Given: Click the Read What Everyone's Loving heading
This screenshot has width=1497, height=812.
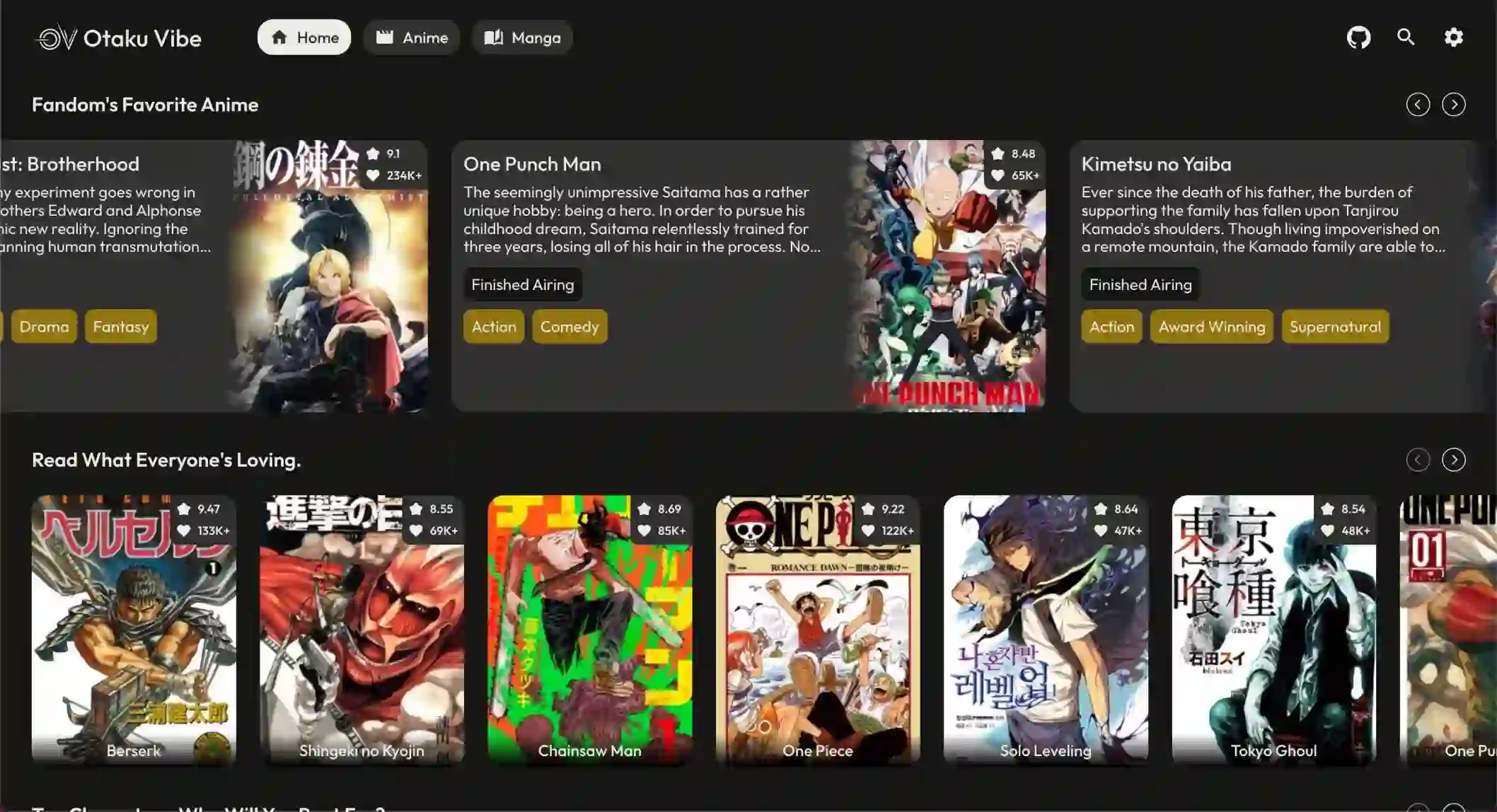Looking at the screenshot, I should coord(166,460).
